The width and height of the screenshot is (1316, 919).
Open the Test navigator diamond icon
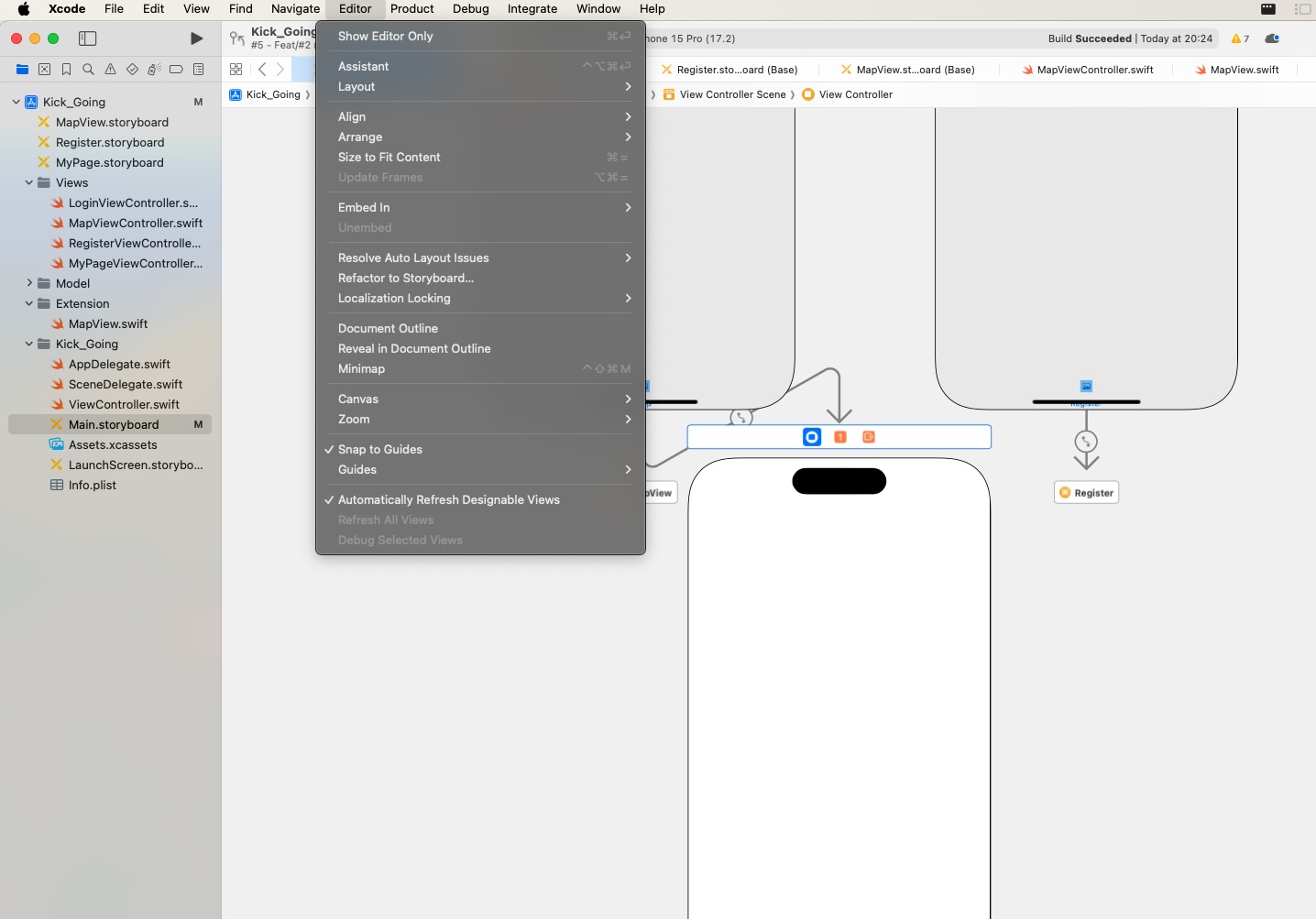tap(132, 70)
